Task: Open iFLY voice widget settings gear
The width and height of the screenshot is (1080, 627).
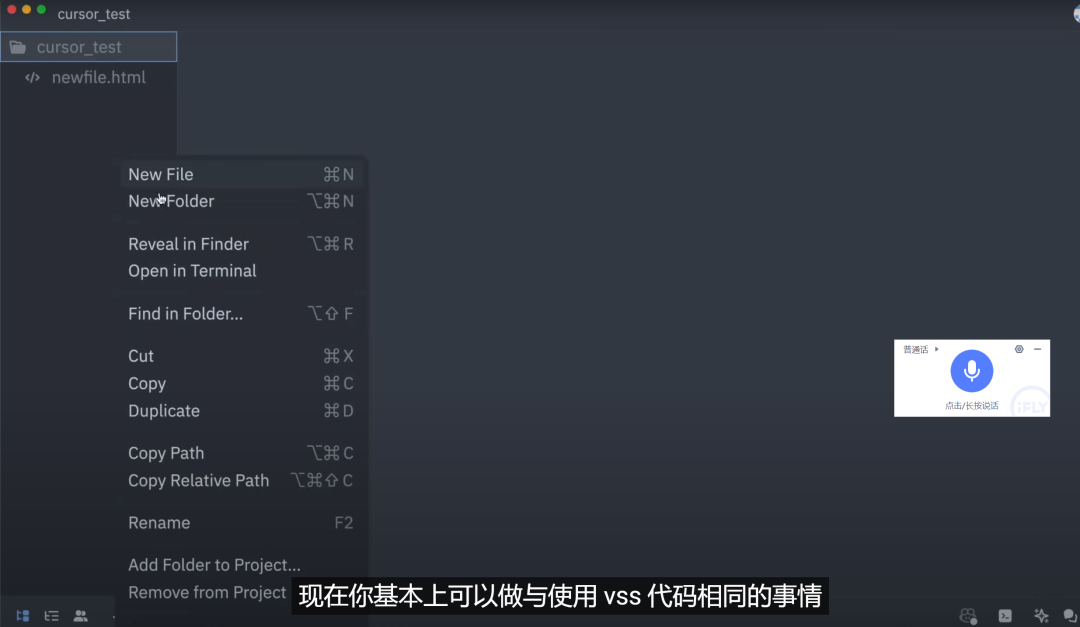Action: tap(1019, 349)
